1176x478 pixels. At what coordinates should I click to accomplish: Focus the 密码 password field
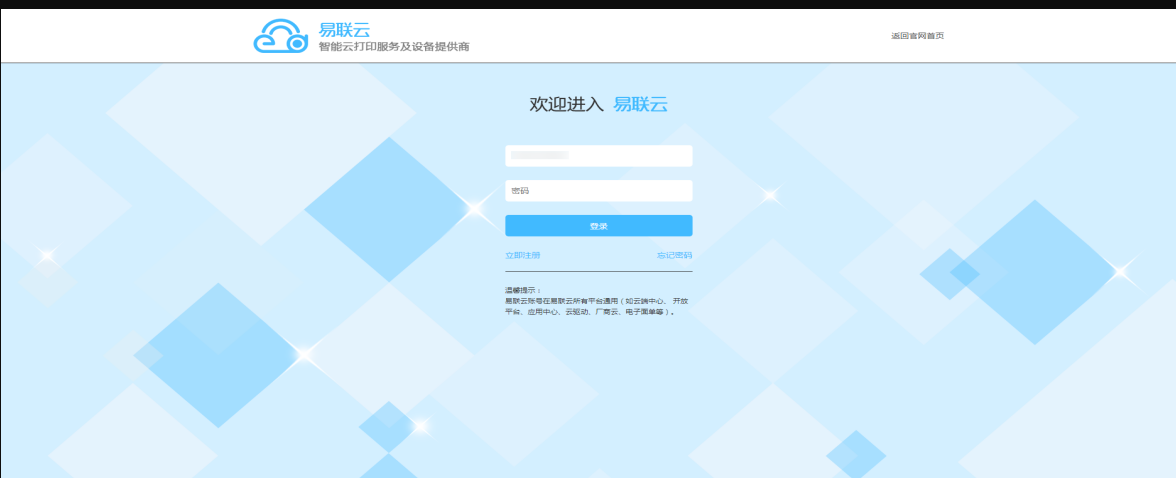(598, 191)
